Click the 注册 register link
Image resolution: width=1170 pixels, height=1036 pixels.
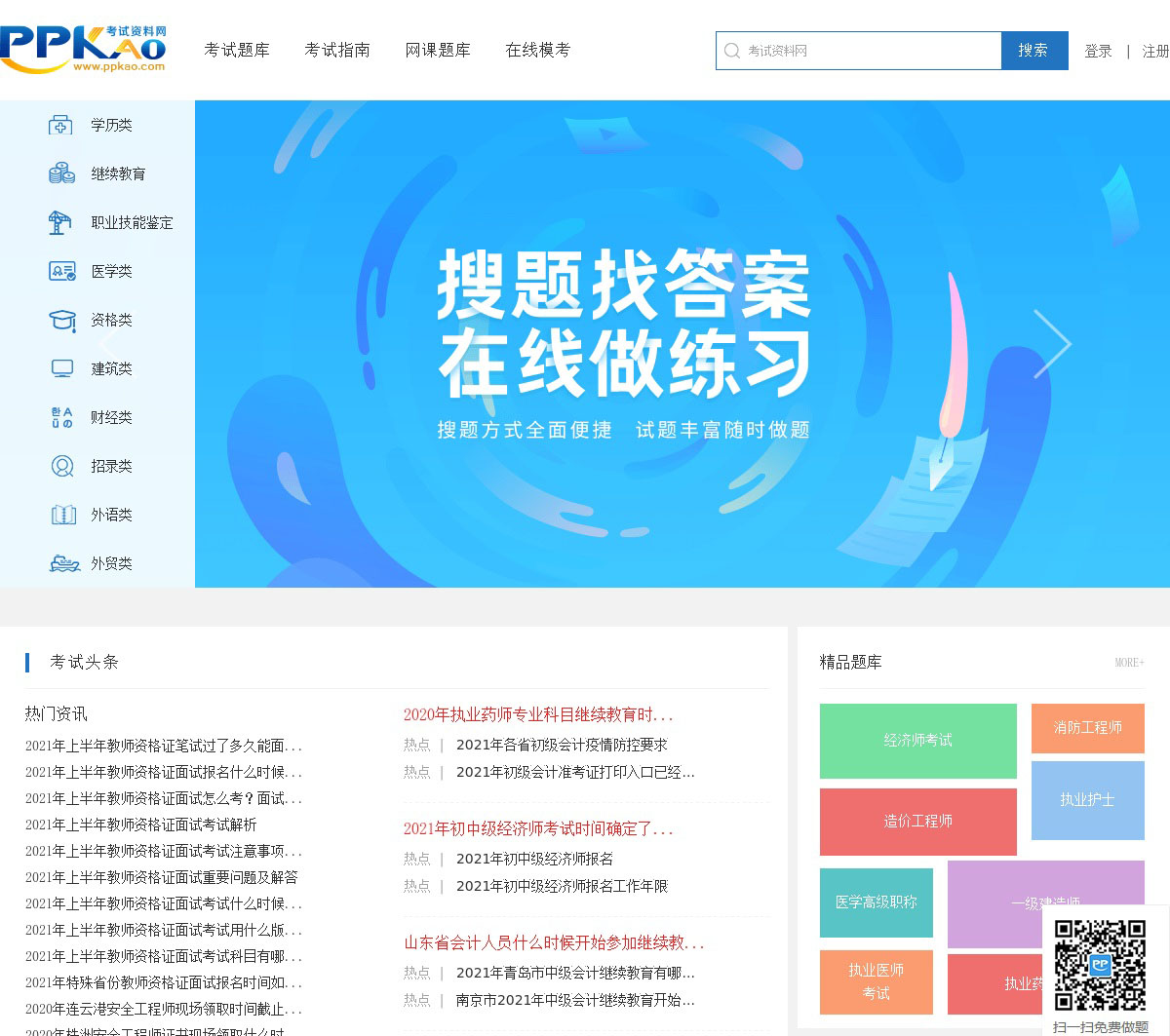point(1155,51)
